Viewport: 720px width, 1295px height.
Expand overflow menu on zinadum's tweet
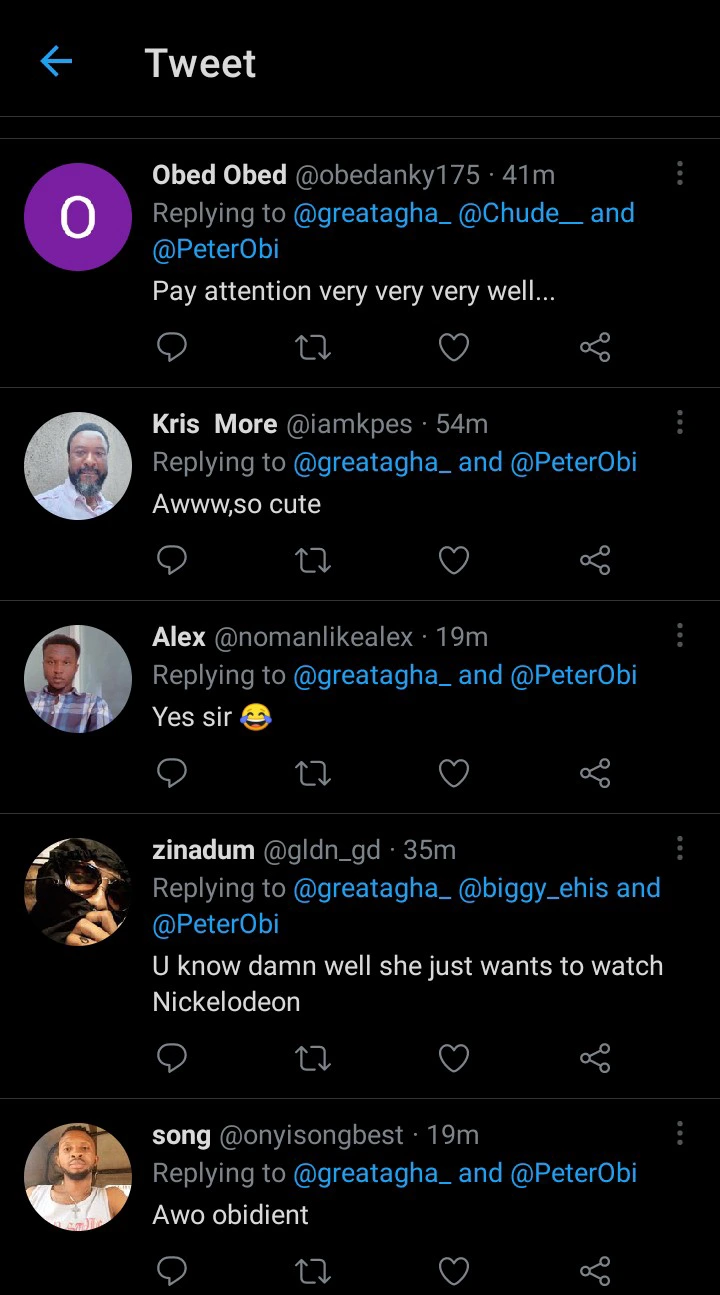(x=680, y=849)
